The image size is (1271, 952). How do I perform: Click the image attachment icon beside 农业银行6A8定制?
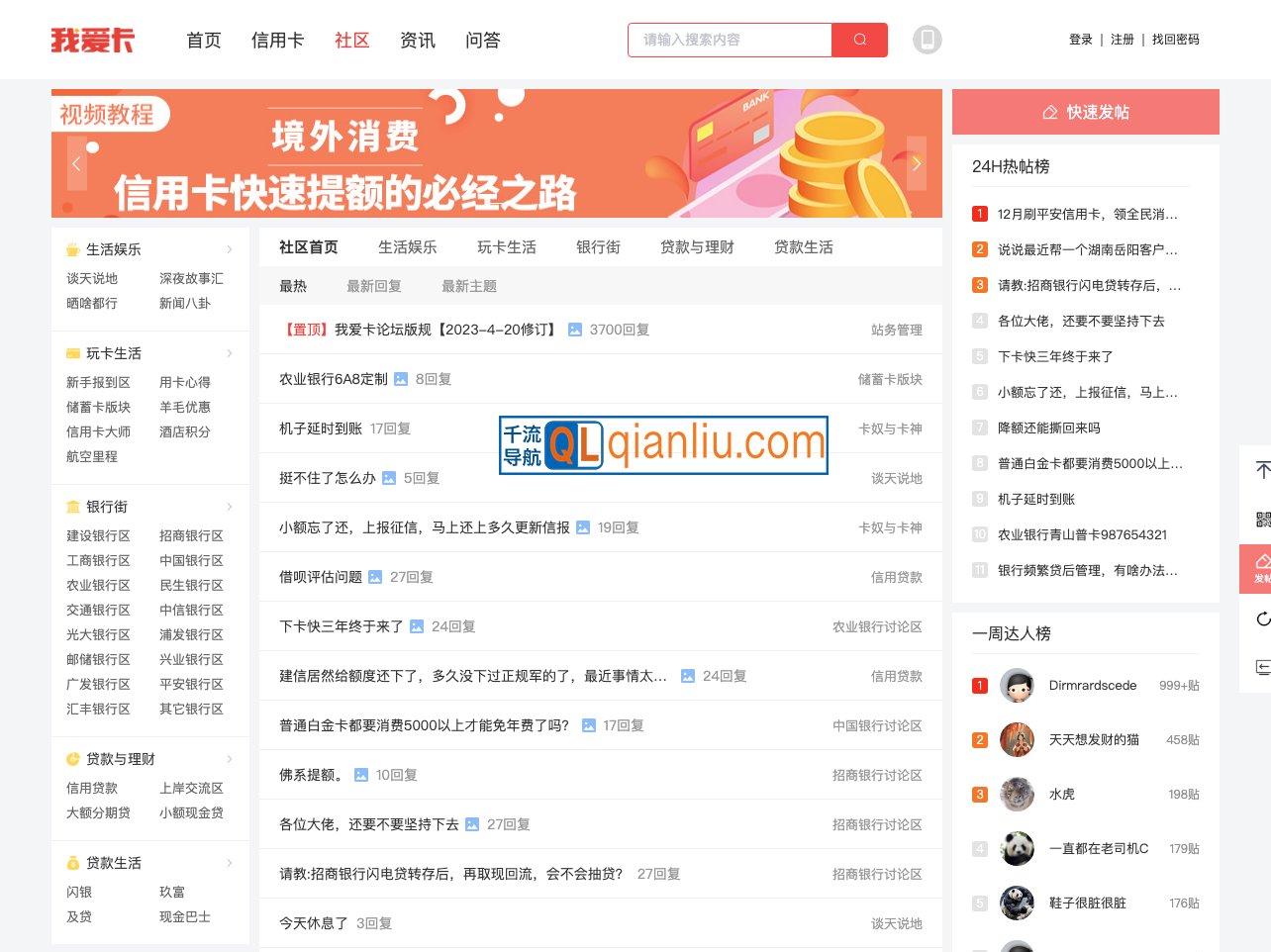pos(399,378)
